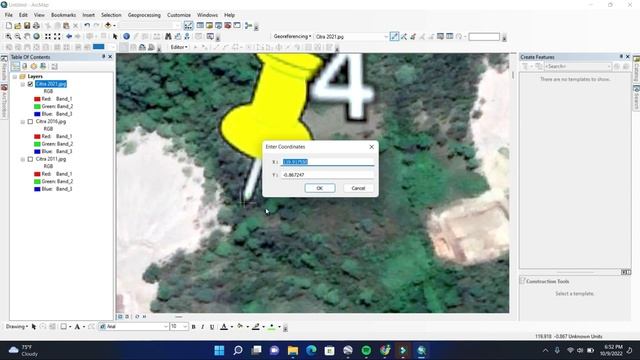Toggle bold text formatting in Drawing toolbar
This screenshot has width=640, height=360.
193,327
